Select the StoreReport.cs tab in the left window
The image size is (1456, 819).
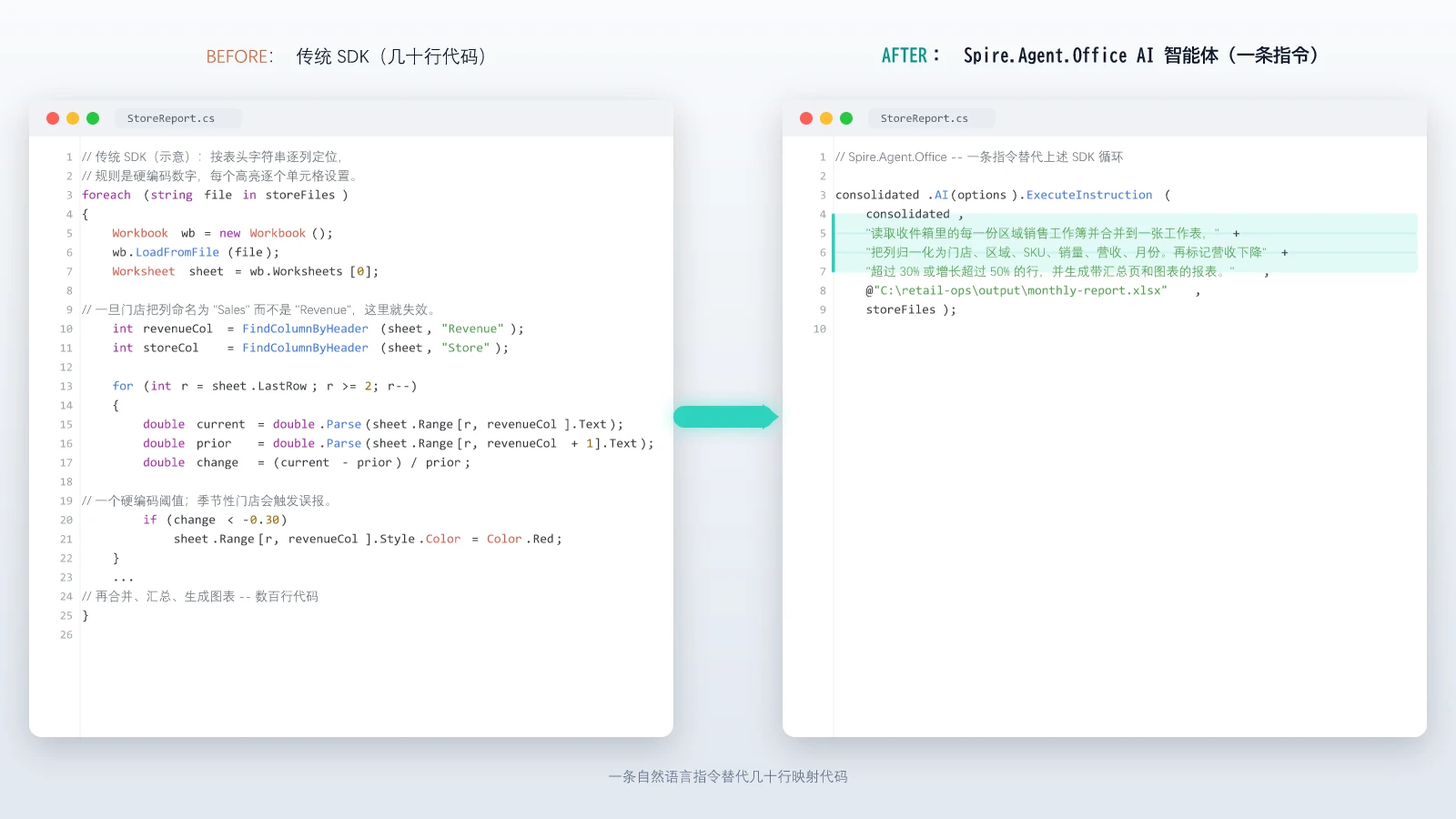coord(177,118)
